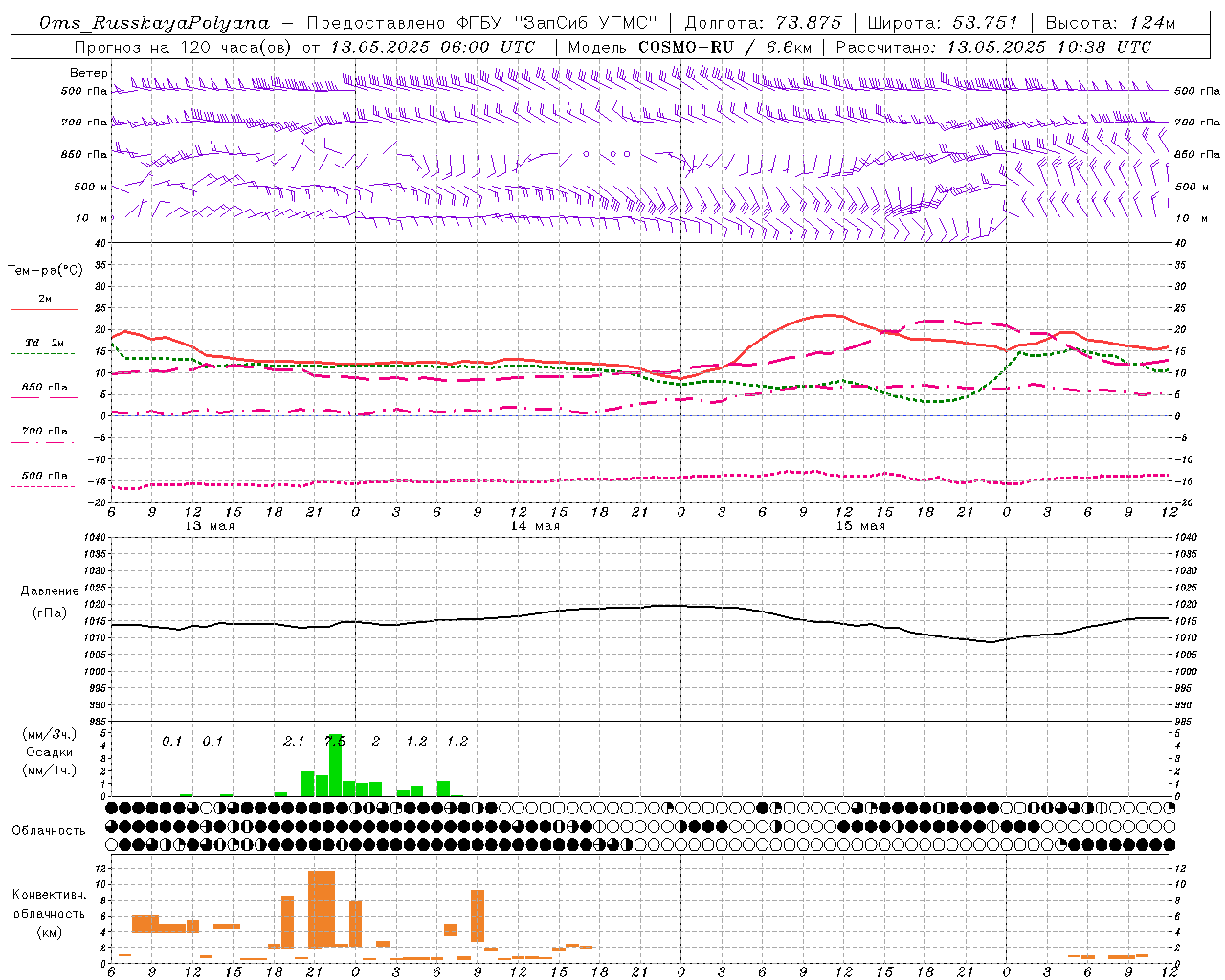The image size is (1225, 980).
Task: Select the Прогноз на 120 часа(ов) text
Action: click(x=185, y=46)
